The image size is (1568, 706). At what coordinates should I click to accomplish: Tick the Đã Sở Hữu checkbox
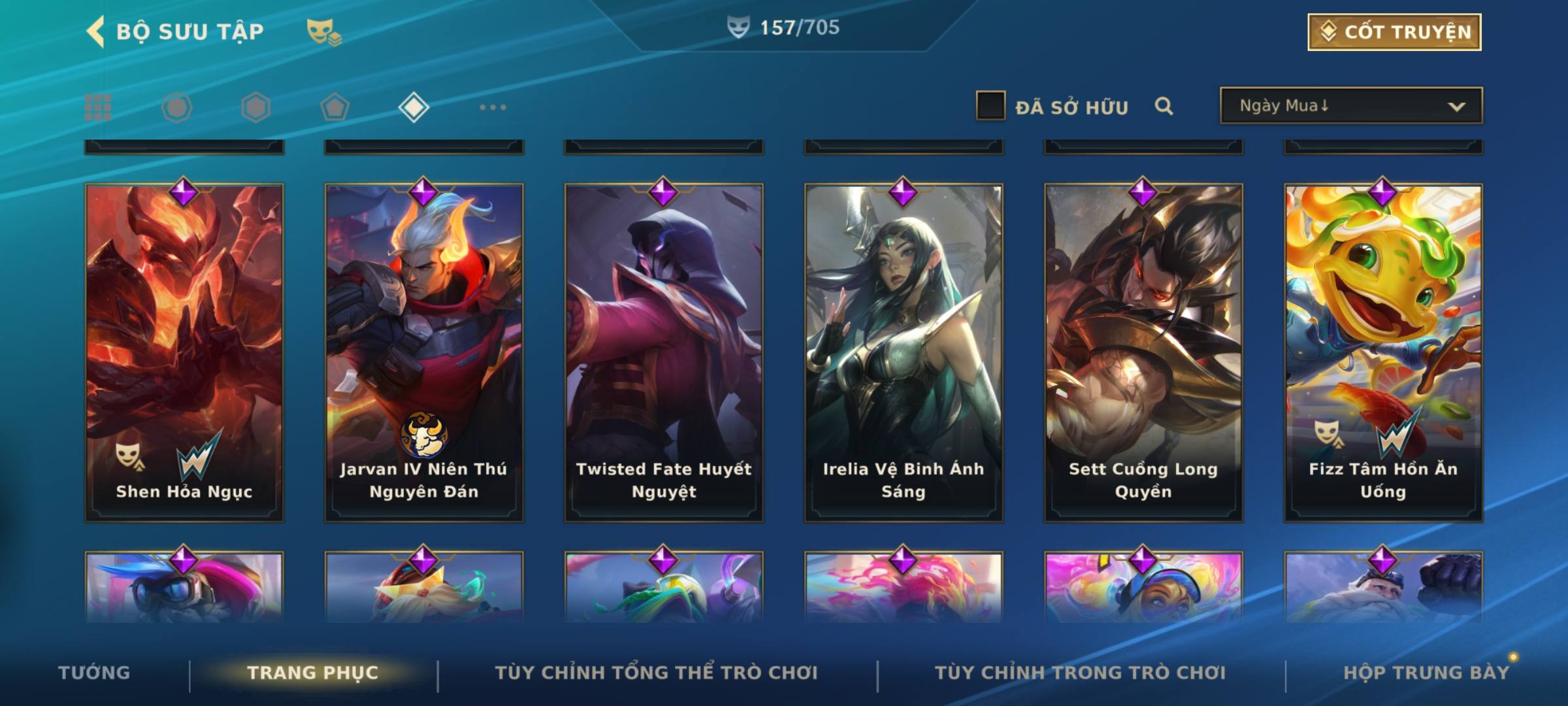(990, 105)
